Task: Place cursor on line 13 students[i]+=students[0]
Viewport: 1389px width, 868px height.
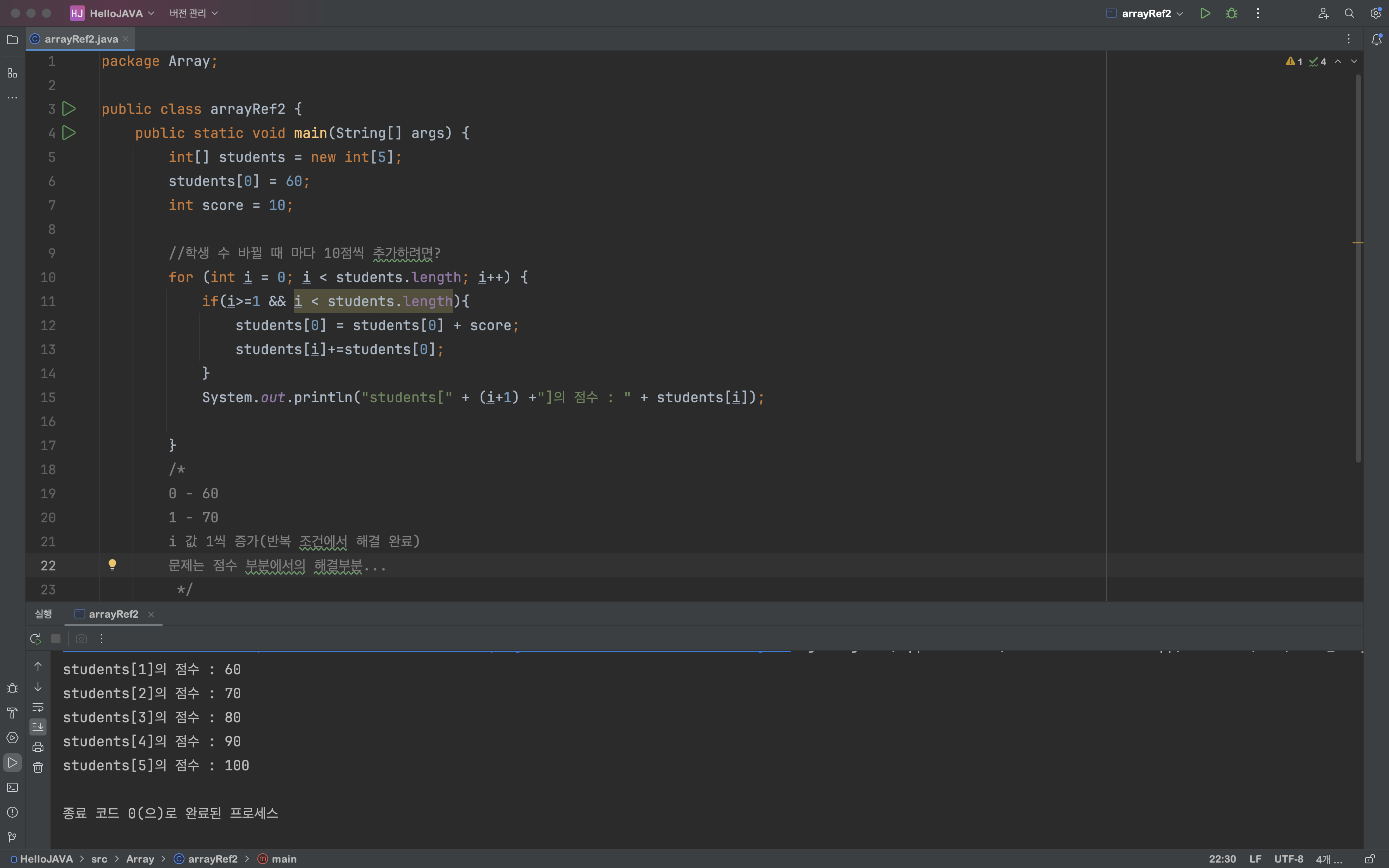Action: tap(339, 349)
